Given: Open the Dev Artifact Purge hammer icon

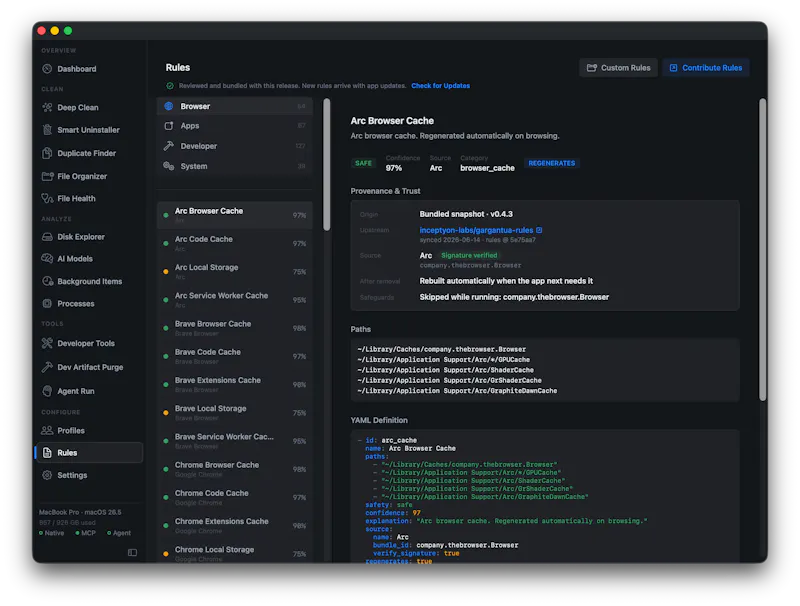Looking at the screenshot, I should 47,367.
